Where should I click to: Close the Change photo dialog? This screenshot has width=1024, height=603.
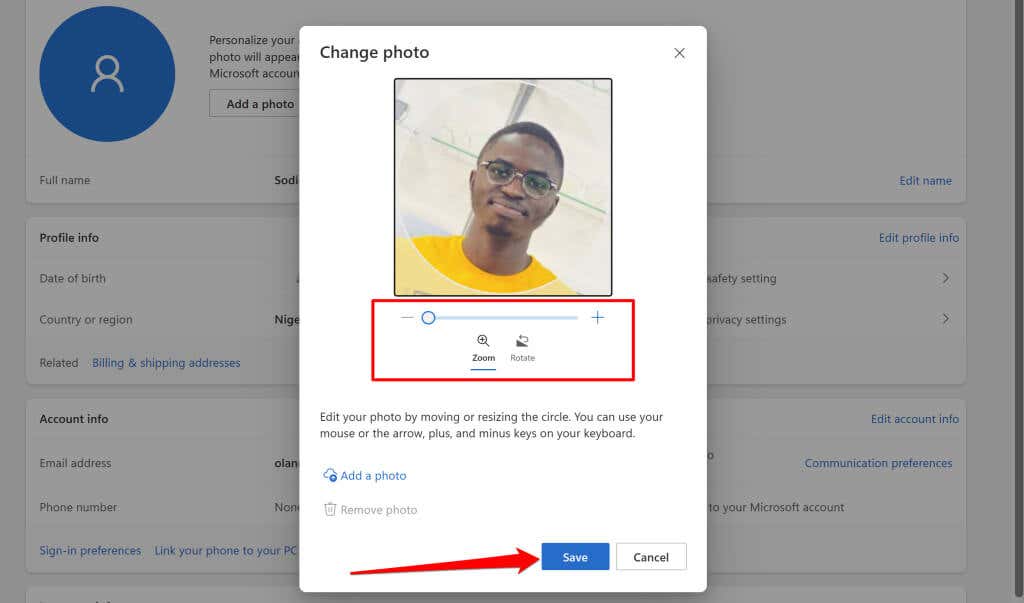tap(679, 53)
